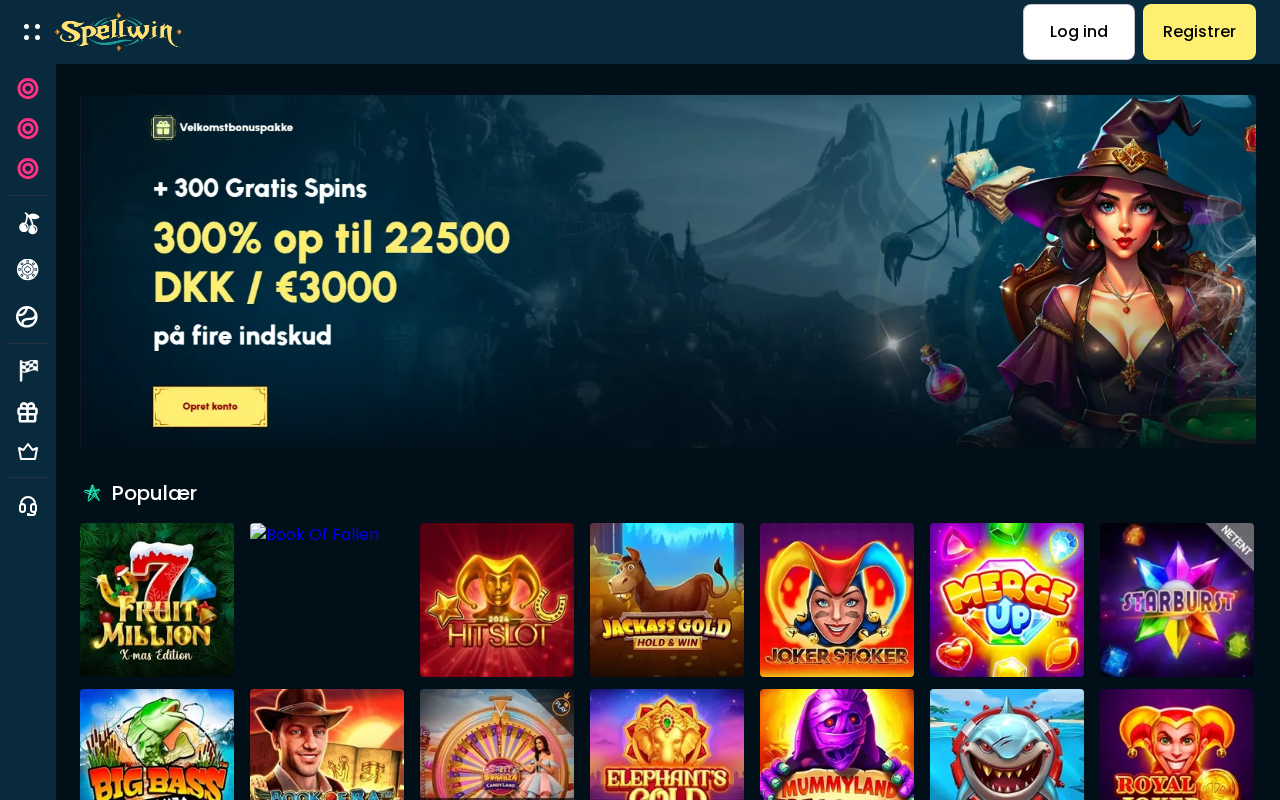Click the Opret konto banner button
1280x800 pixels.
click(x=210, y=407)
